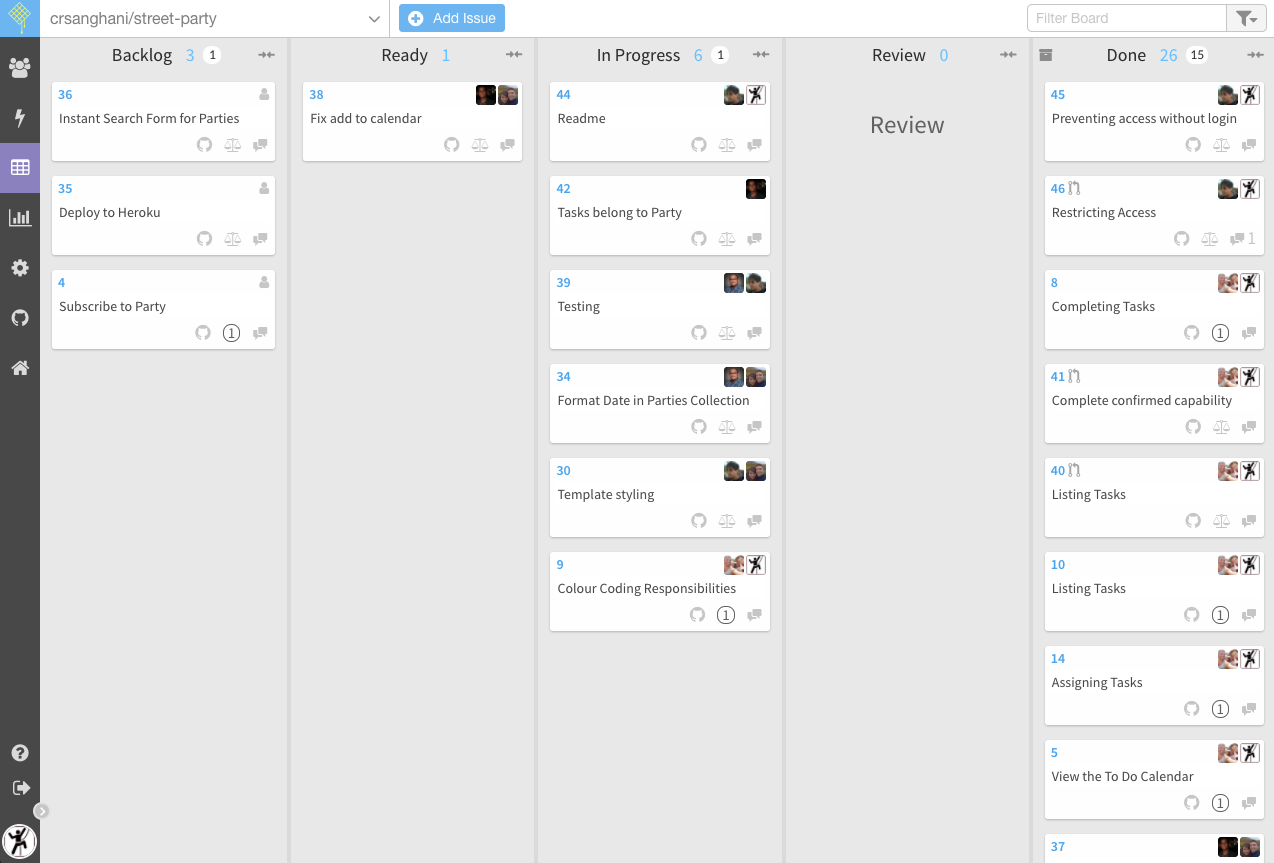Open the team members sidebar icon
The width and height of the screenshot is (1274, 863).
click(20, 68)
